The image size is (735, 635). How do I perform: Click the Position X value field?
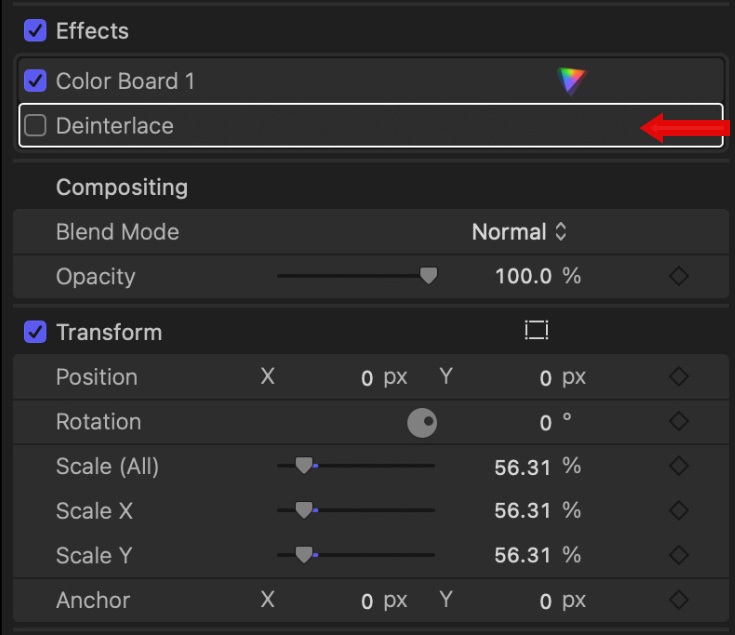pyautogui.click(x=367, y=378)
